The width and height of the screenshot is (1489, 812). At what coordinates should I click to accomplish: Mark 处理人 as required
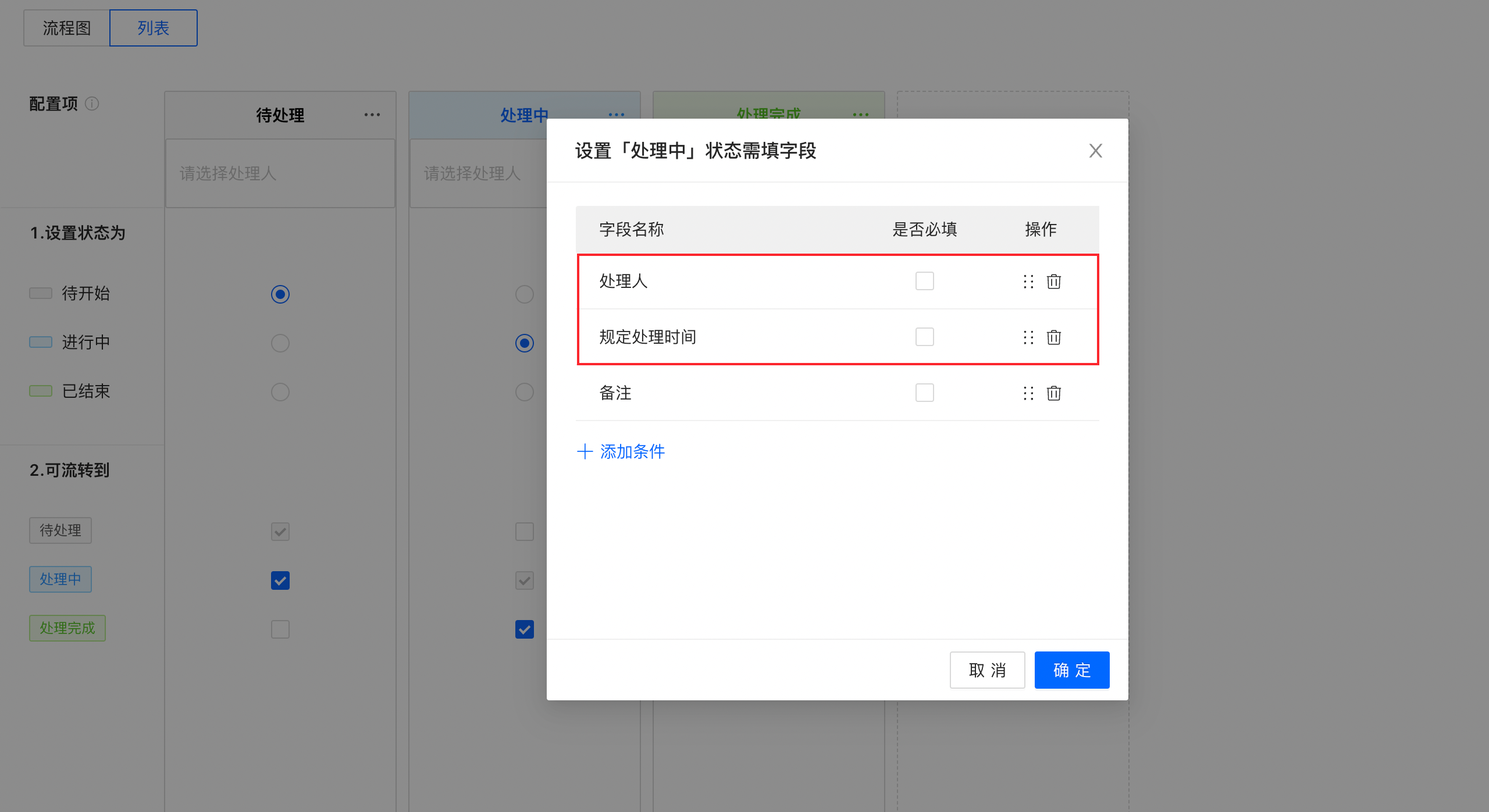tap(924, 281)
